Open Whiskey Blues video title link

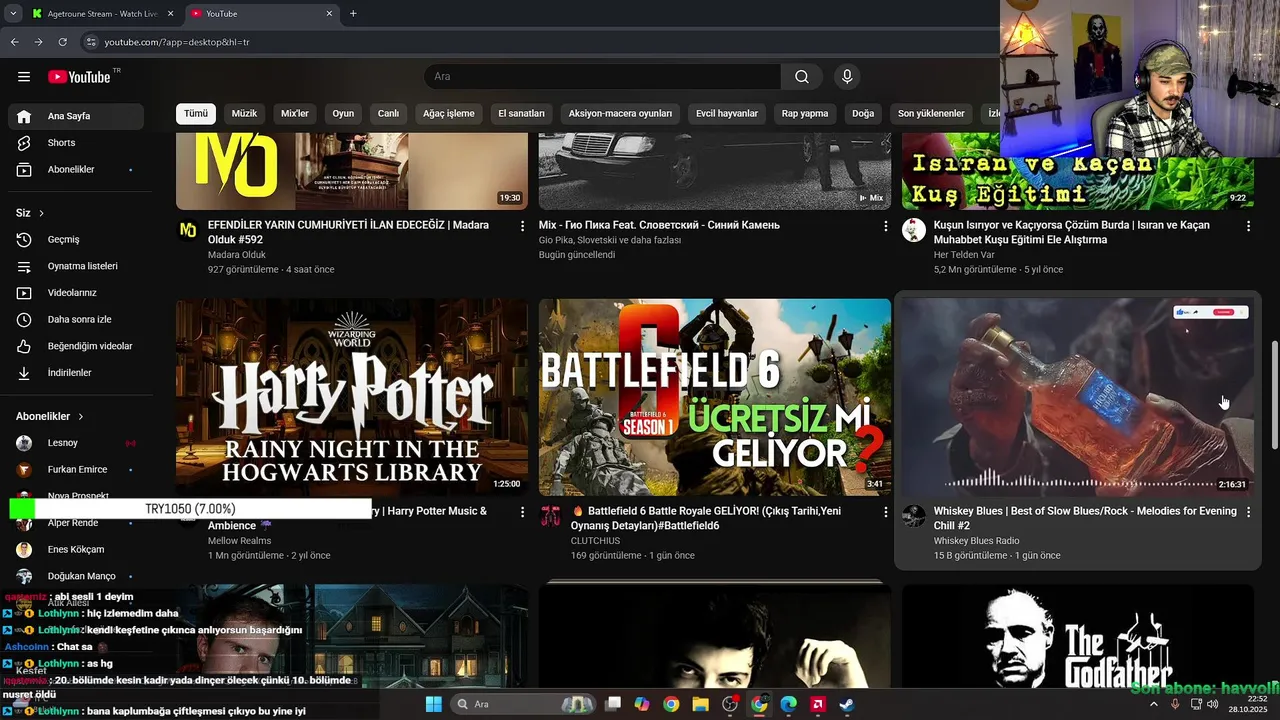click(1085, 518)
